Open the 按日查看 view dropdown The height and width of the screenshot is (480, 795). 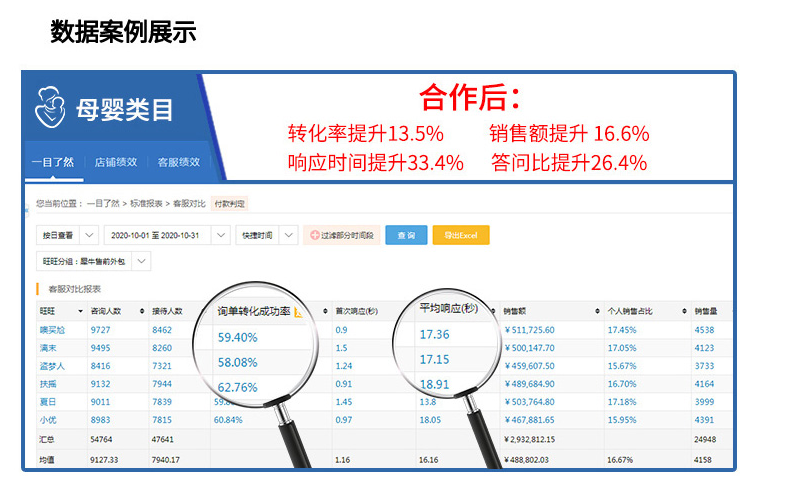point(67,235)
